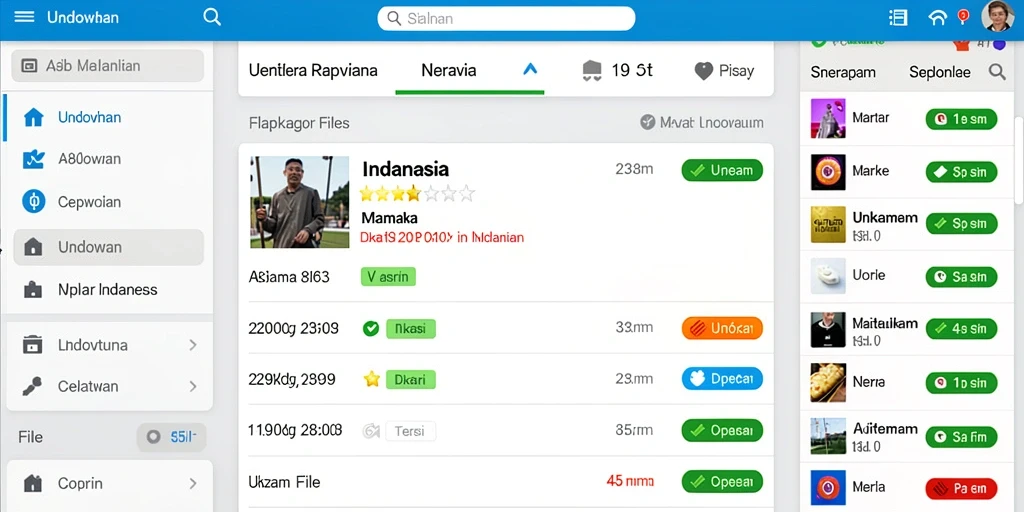Image resolution: width=1024 pixels, height=512 pixels.
Task: Click the green button next to Martar
Action: coord(961,119)
